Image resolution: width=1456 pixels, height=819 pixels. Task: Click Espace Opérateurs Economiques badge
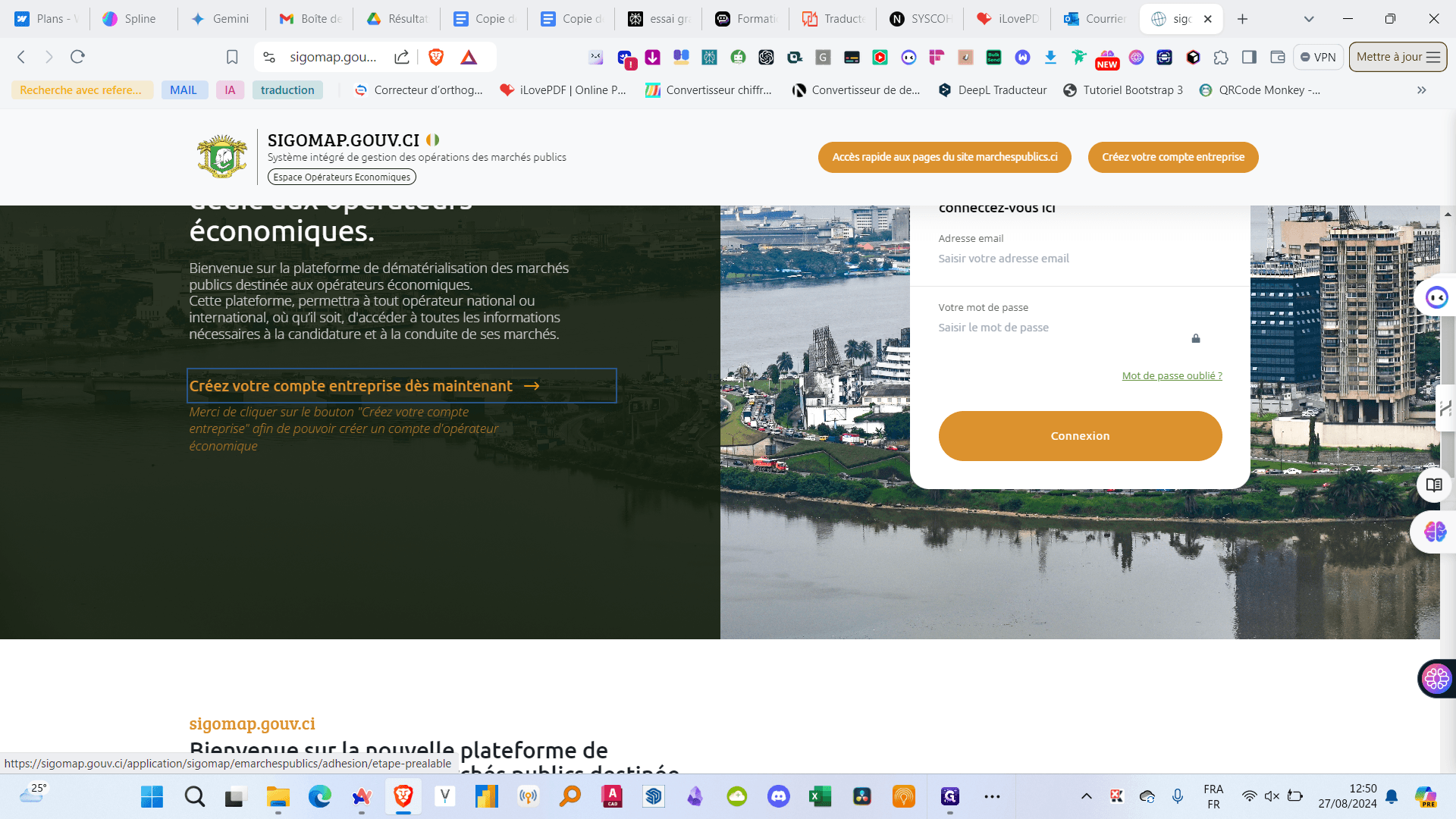coord(342,177)
